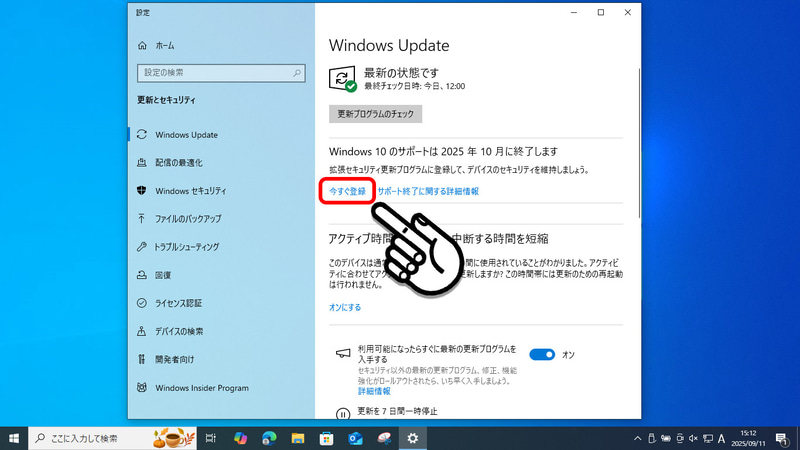Open the Snipping Tool taskbar icon
Image resolution: width=800 pixels, height=450 pixels.
pyautogui.click(x=384, y=438)
